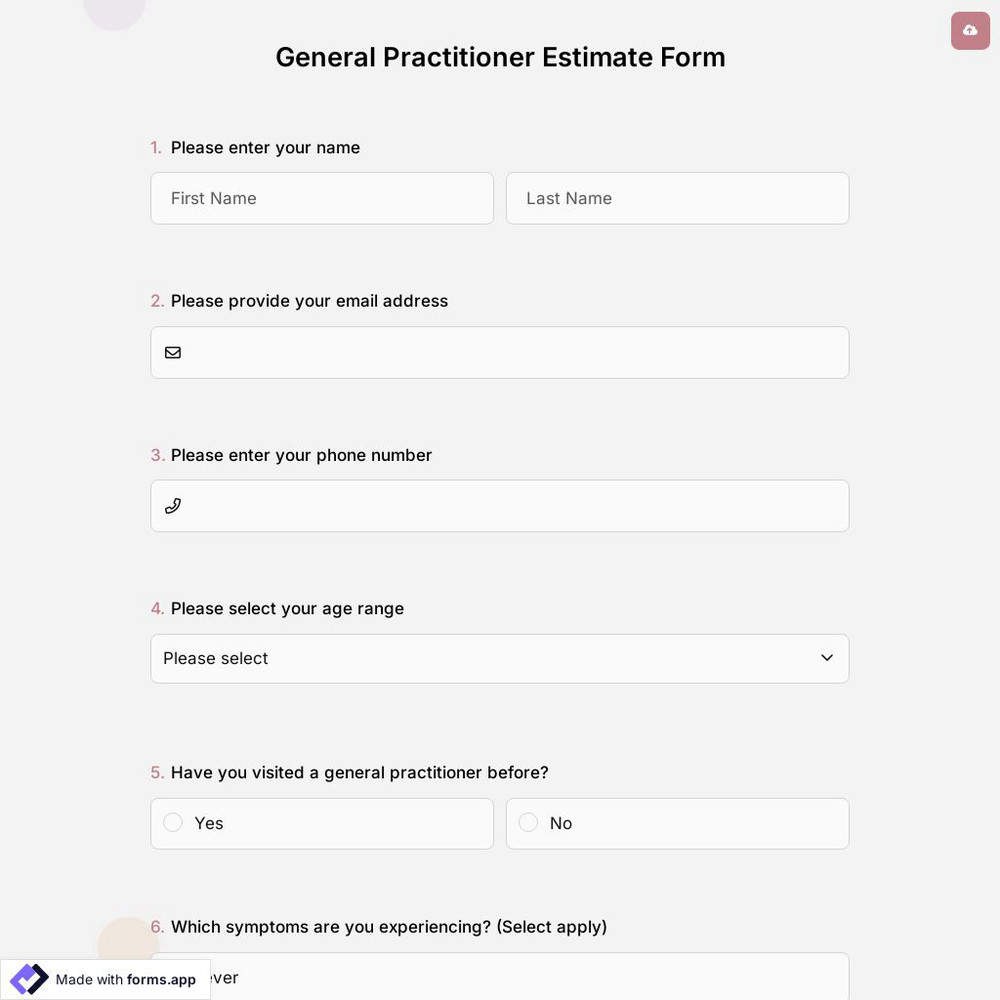Screen dimensions: 1000x1000
Task: Click the symptoms option box containing Fever
Action: [500, 977]
